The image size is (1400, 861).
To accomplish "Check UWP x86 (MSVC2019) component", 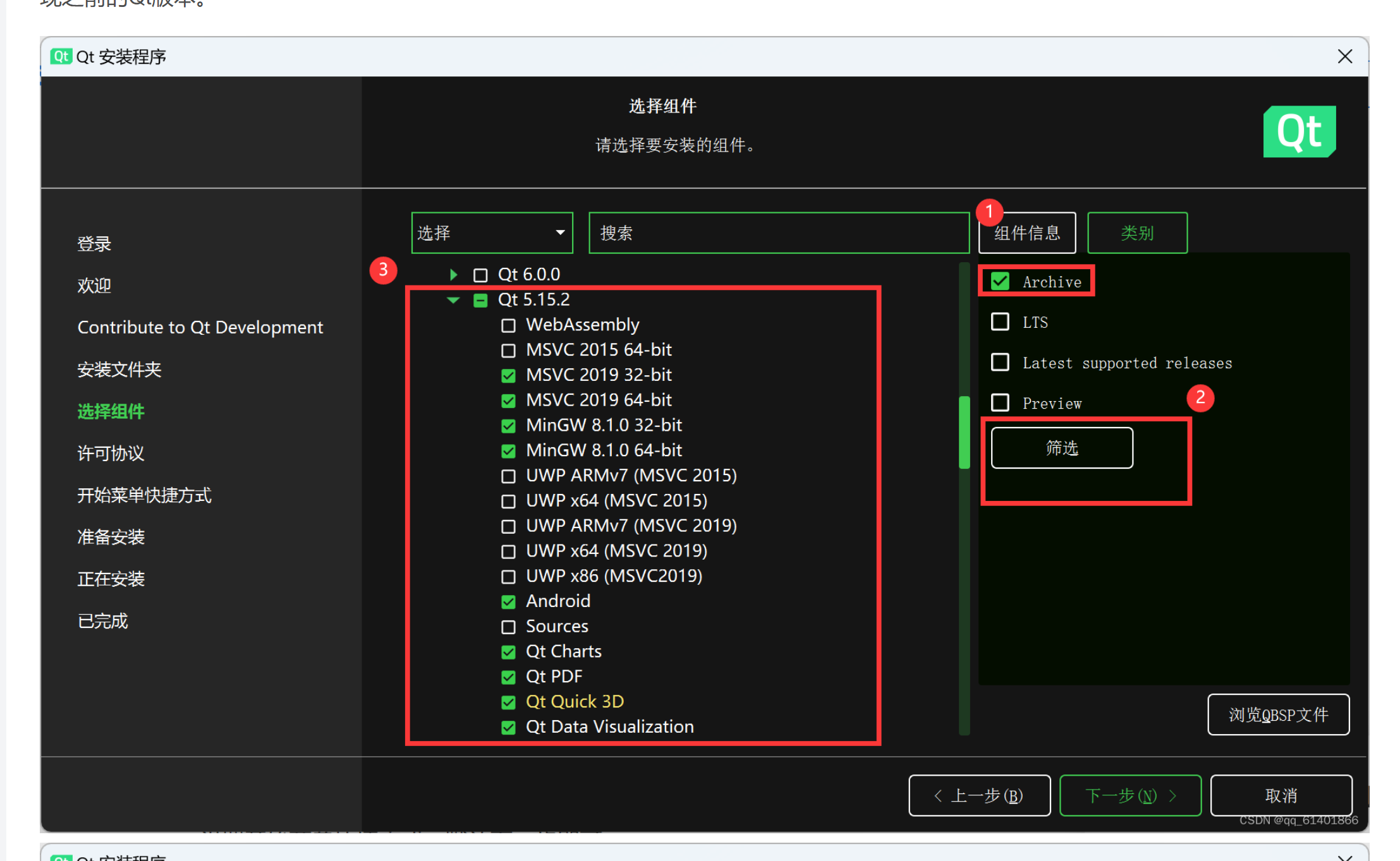I will point(508,577).
